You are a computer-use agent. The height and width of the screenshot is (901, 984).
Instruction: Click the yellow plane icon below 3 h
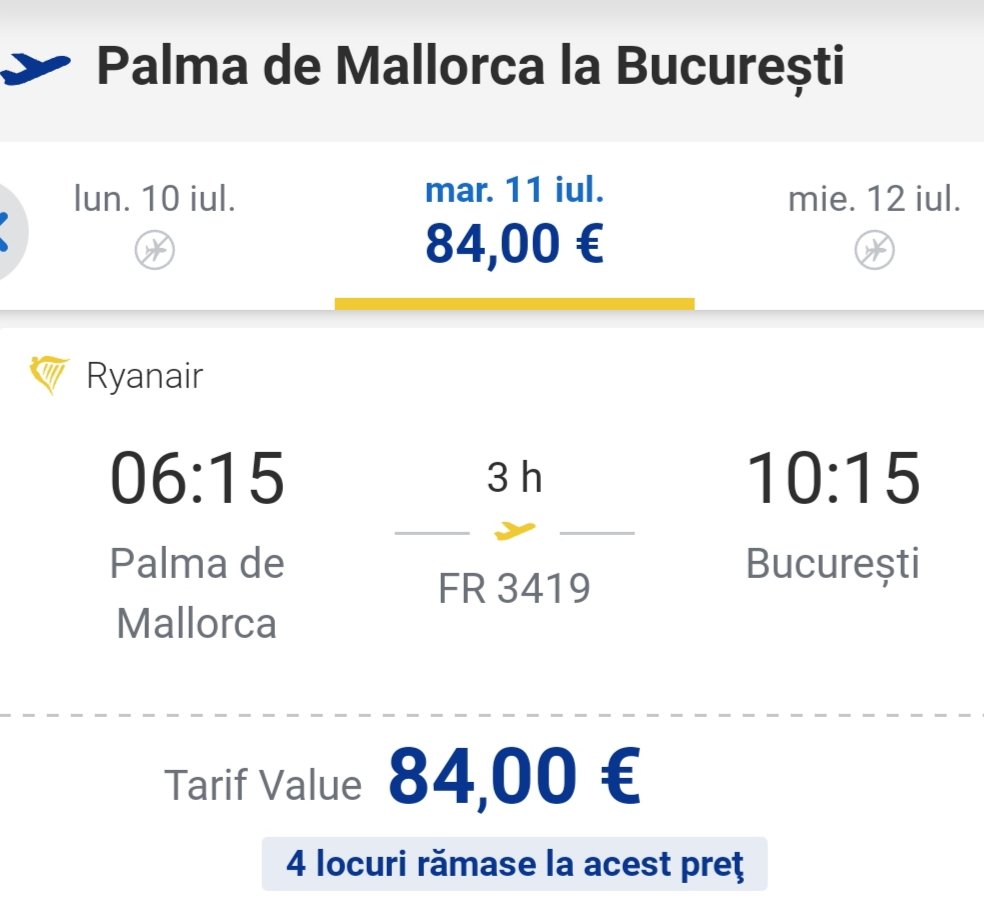[515, 531]
